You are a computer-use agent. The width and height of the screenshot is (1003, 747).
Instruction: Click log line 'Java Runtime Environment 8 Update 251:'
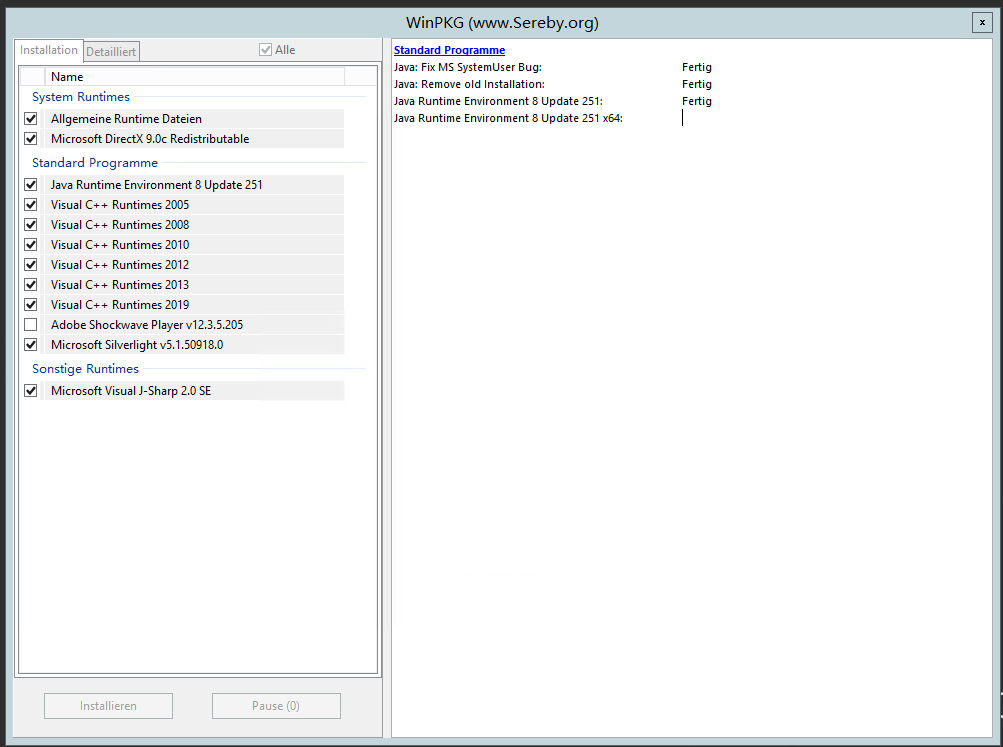point(498,101)
